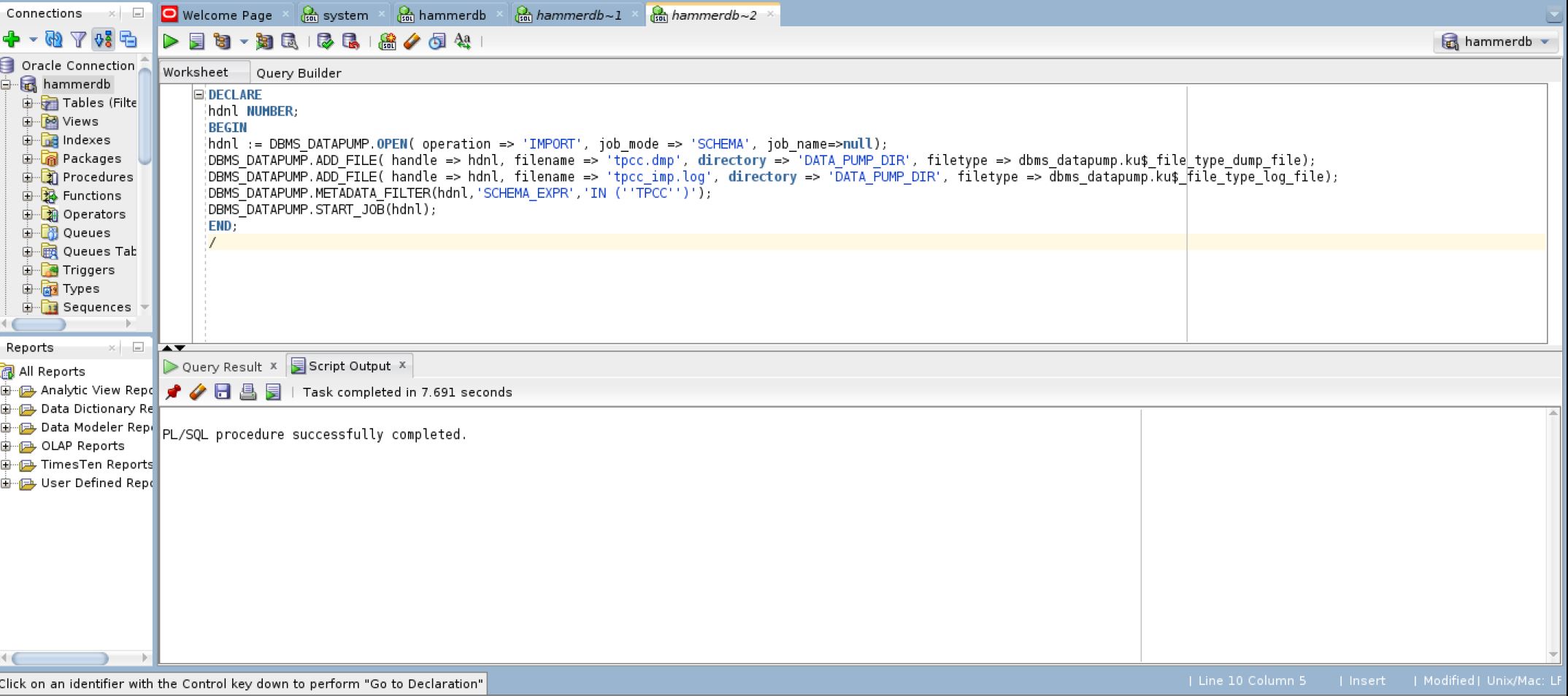Image resolution: width=1568 pixels, height=696 pixels.
Task: Apply filter in Connections panel
Action: coord(78,39)
